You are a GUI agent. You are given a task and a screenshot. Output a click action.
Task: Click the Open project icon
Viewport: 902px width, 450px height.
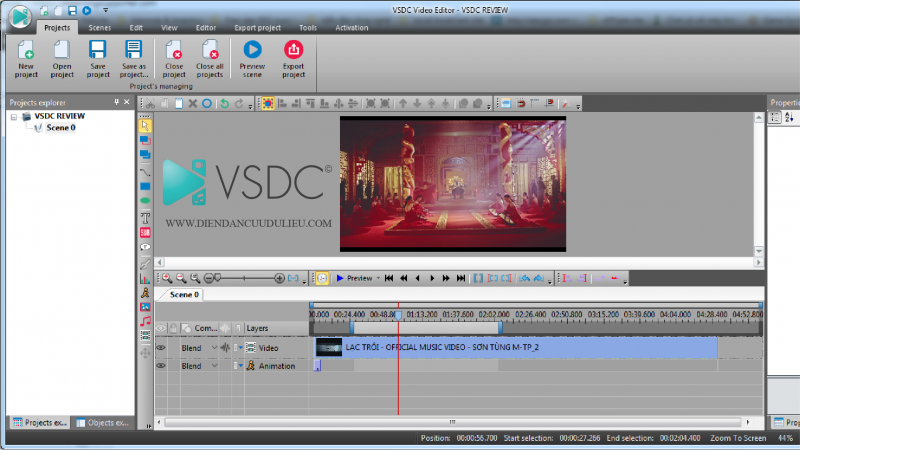click(62, 59)
